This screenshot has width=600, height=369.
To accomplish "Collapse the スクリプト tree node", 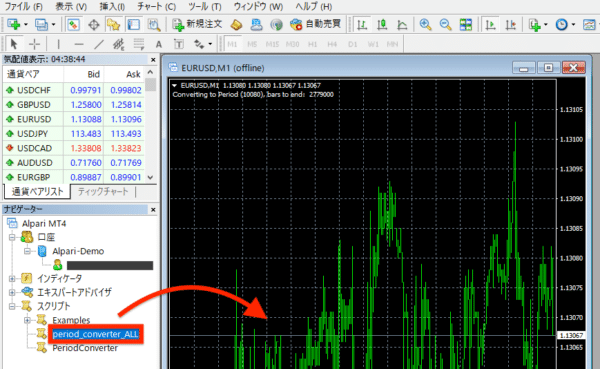I will pyautogui.click(x=12, y=306).
